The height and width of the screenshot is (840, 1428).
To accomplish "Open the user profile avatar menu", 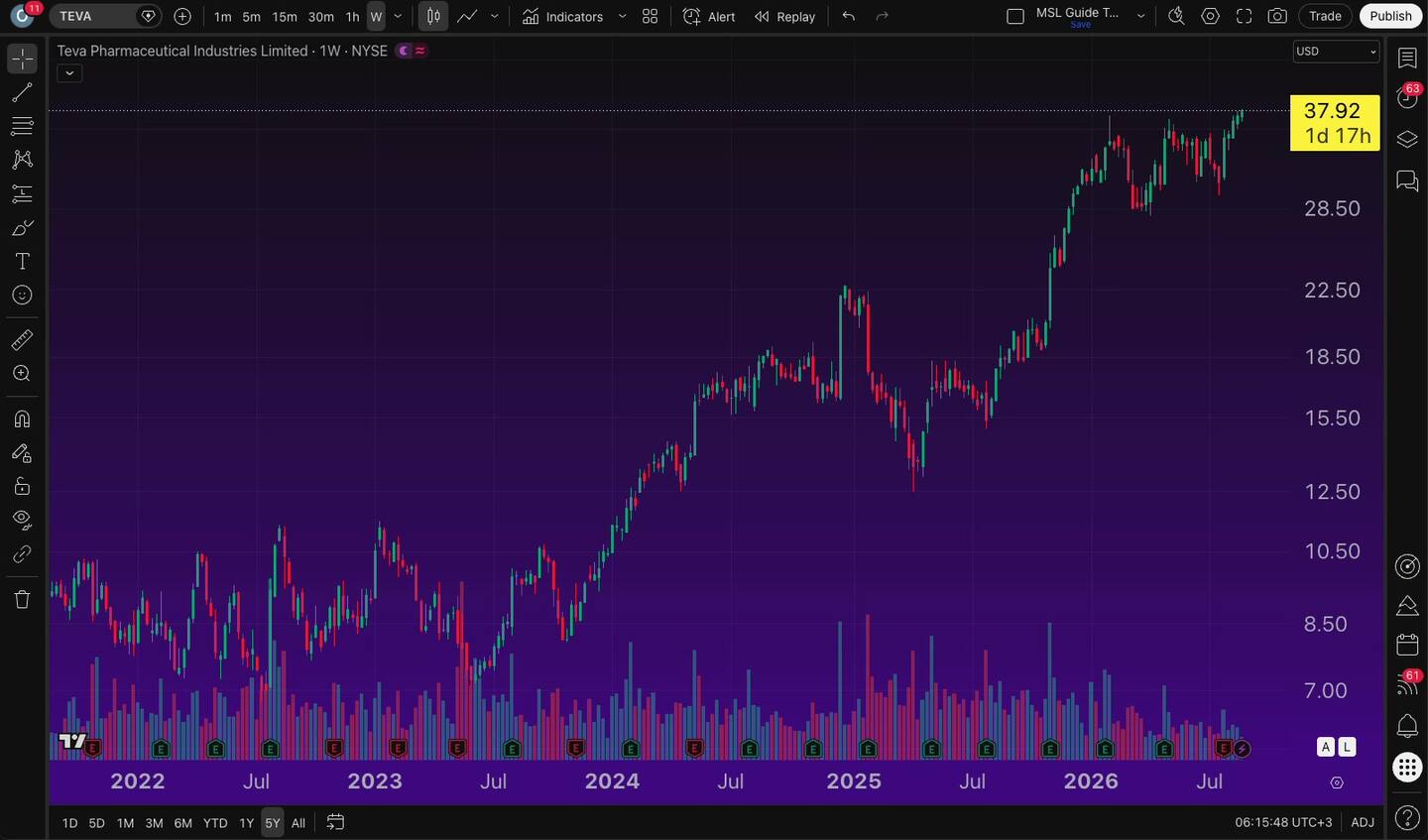I will click(22, 16).
